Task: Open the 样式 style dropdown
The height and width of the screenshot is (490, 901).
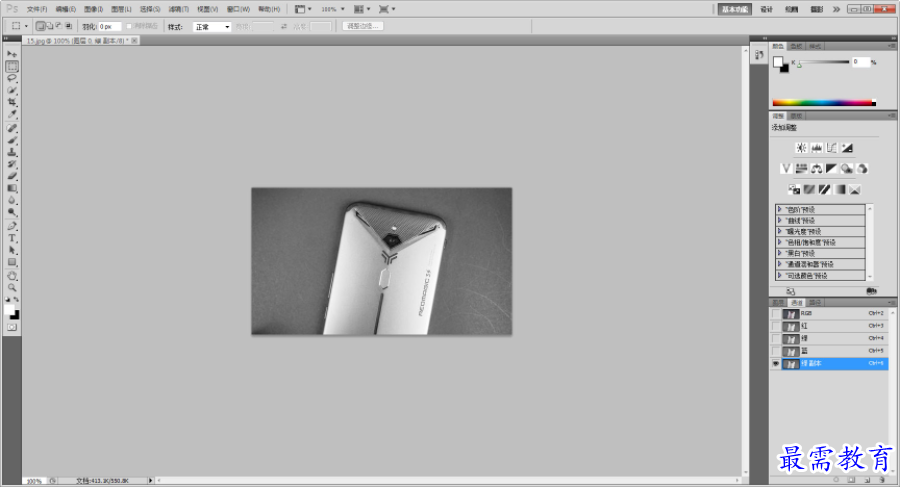Action: [211, 27]
